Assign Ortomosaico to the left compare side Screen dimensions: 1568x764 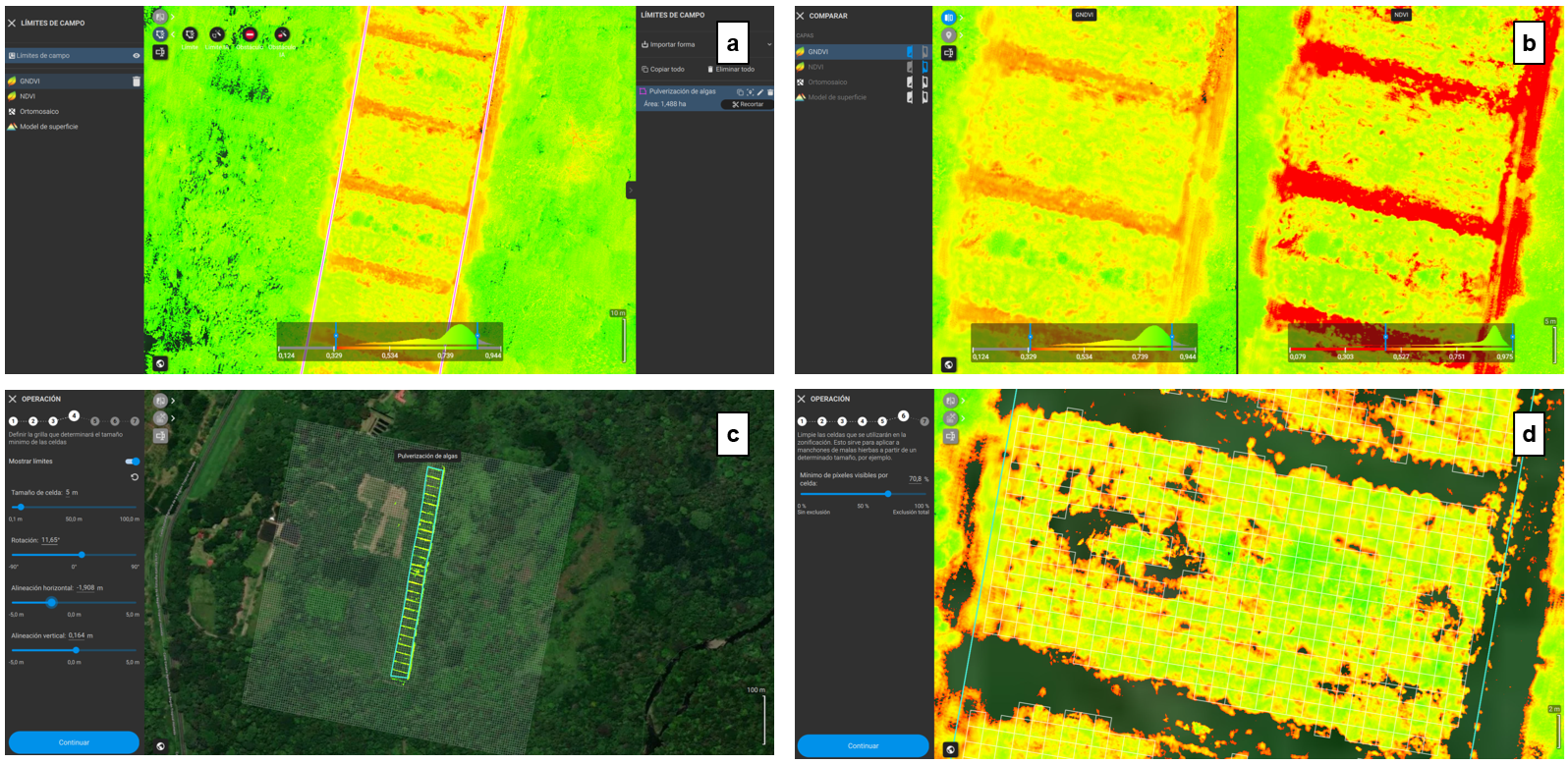910,82
